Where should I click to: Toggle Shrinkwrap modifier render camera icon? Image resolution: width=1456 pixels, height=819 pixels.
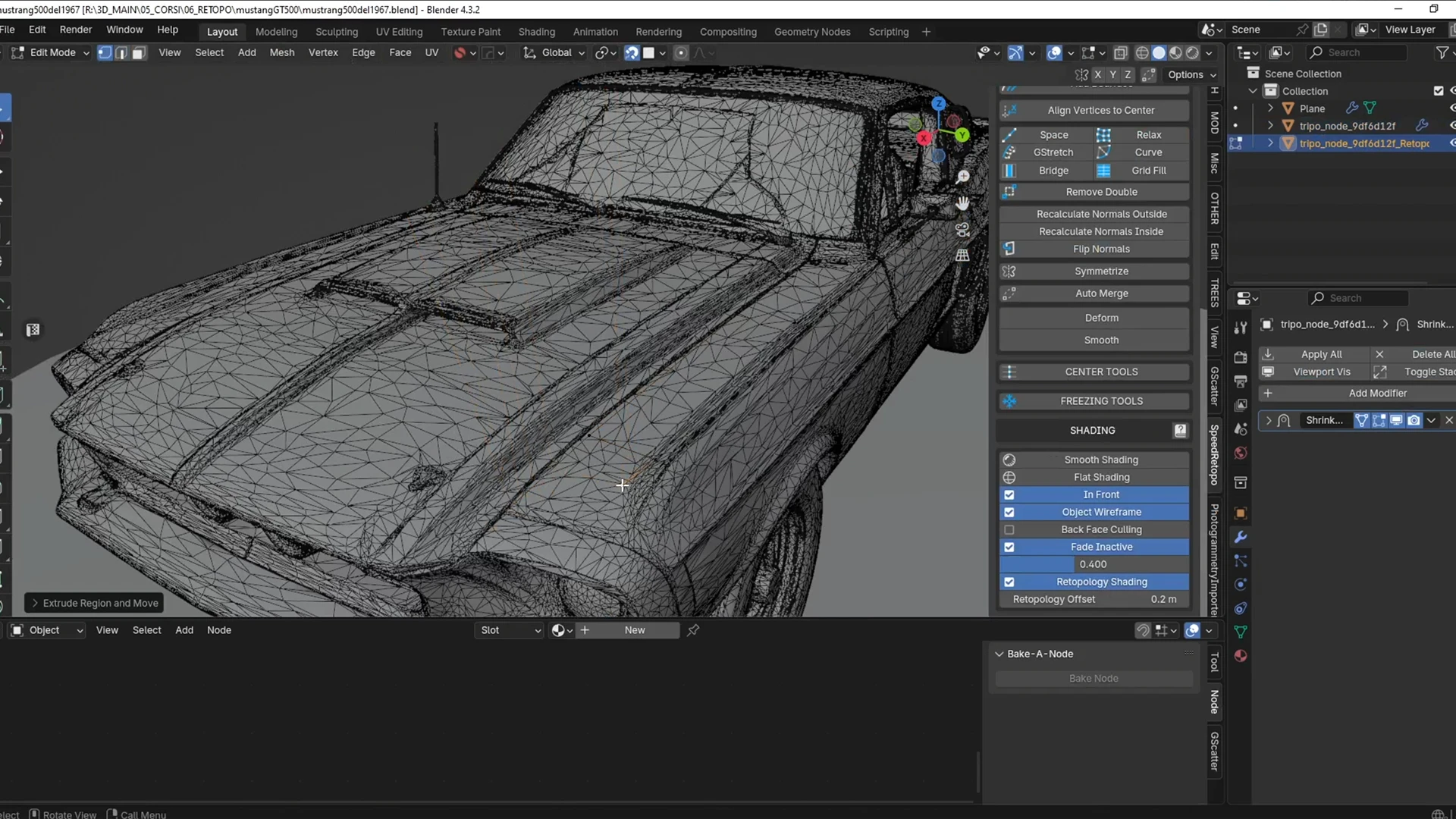1414,420
